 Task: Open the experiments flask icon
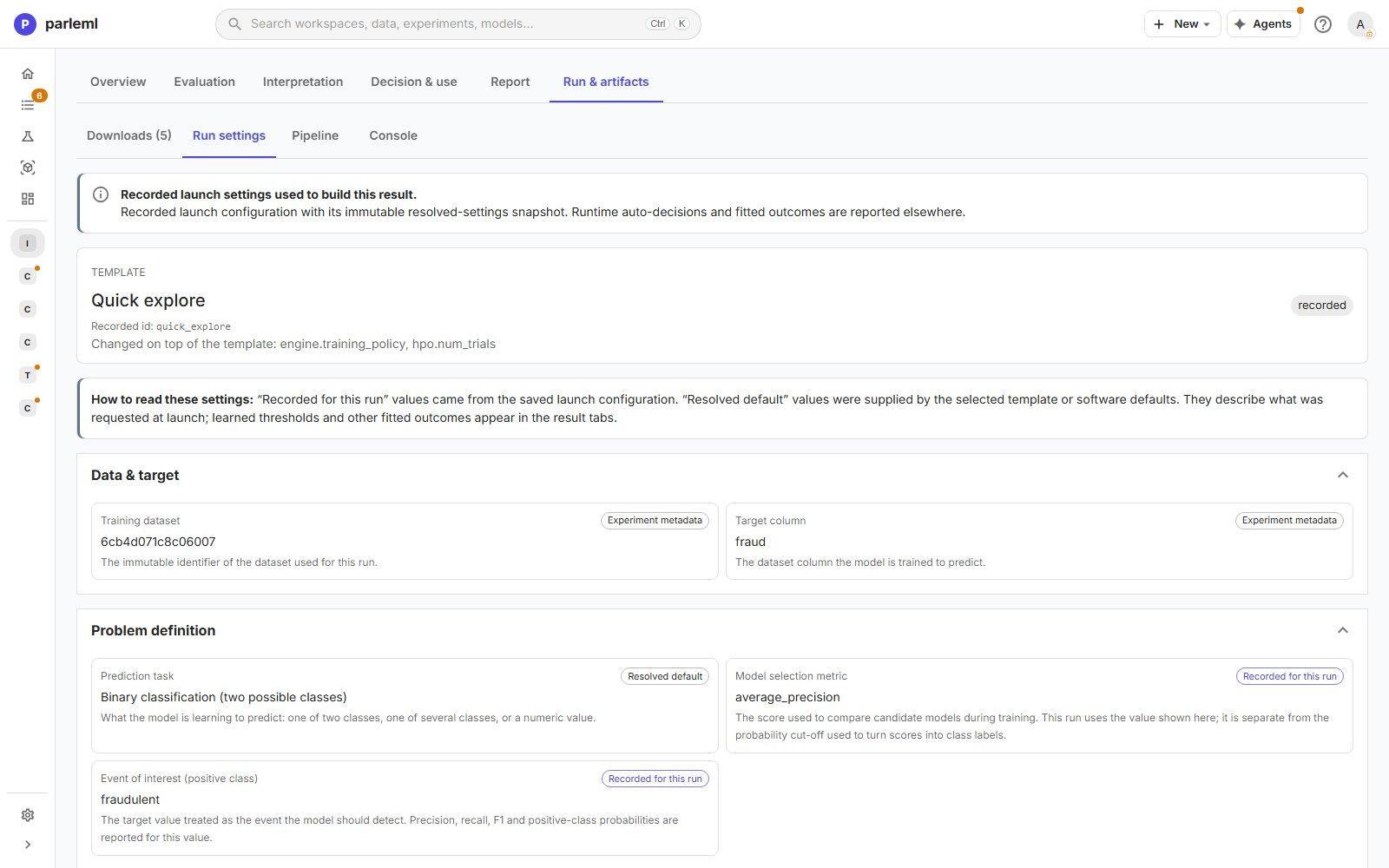pos(28,136)
